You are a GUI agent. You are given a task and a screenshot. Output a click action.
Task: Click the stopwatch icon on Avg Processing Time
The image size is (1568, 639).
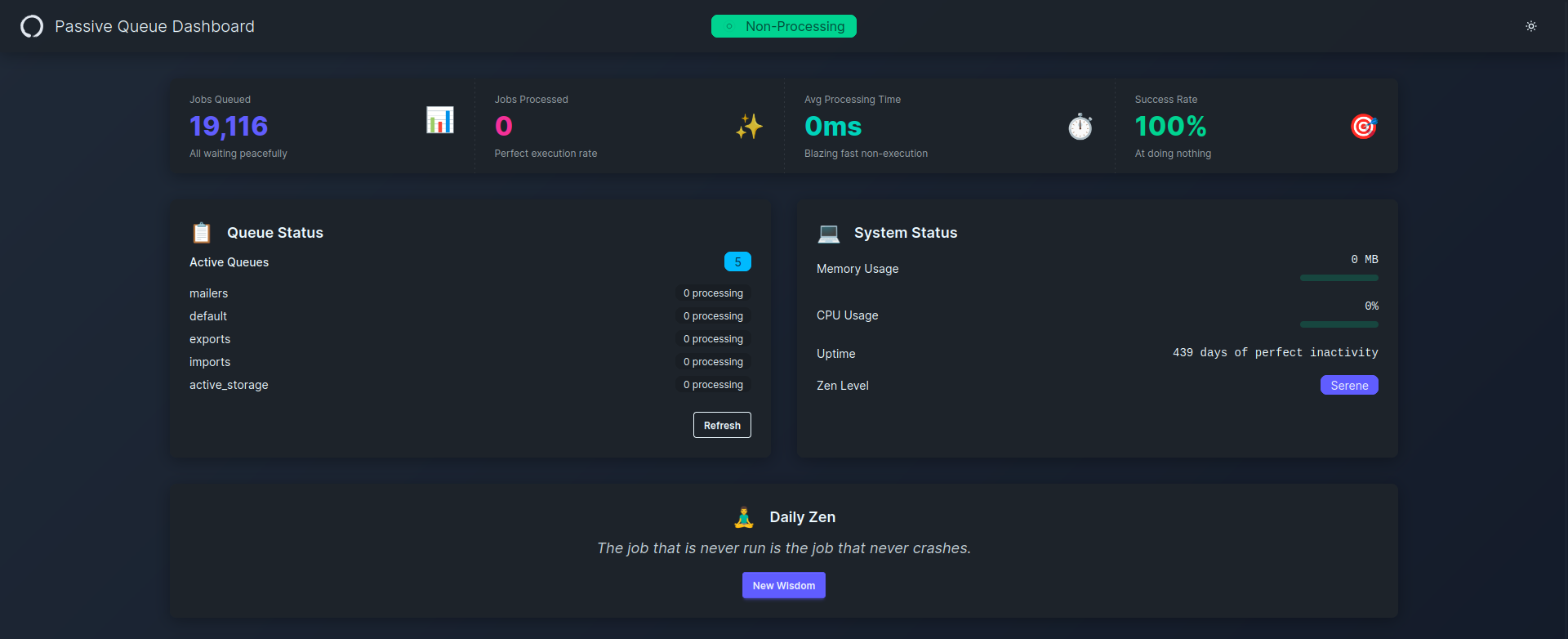coord(1080,127)
